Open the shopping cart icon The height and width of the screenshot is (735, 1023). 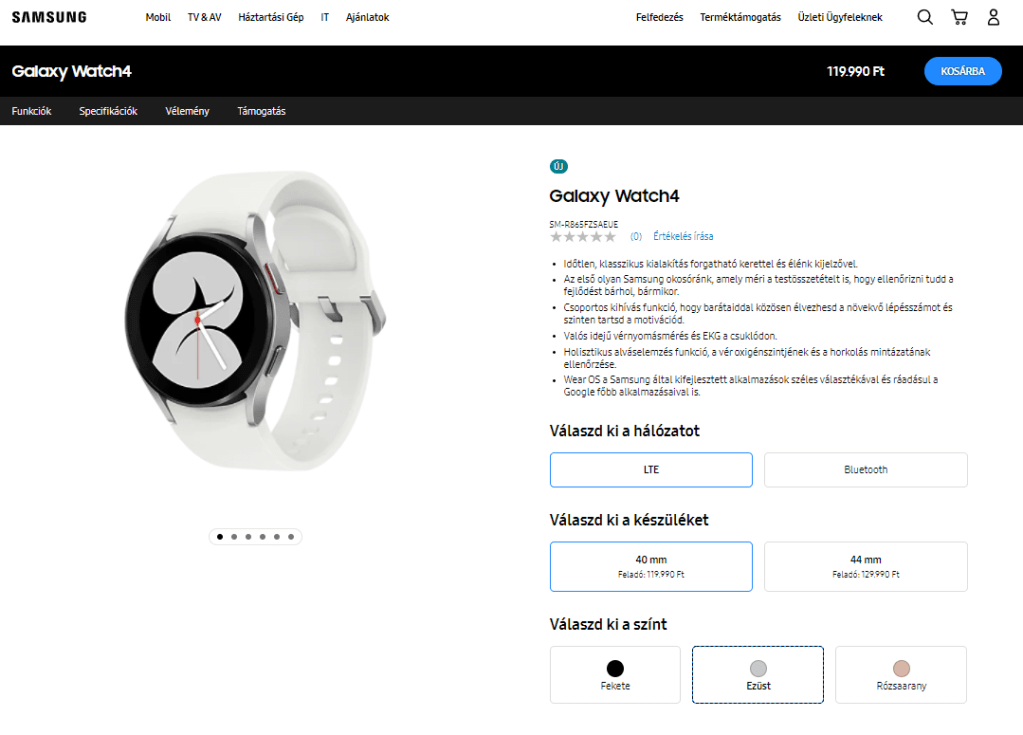pyautogui.click(x=959, y=17)
